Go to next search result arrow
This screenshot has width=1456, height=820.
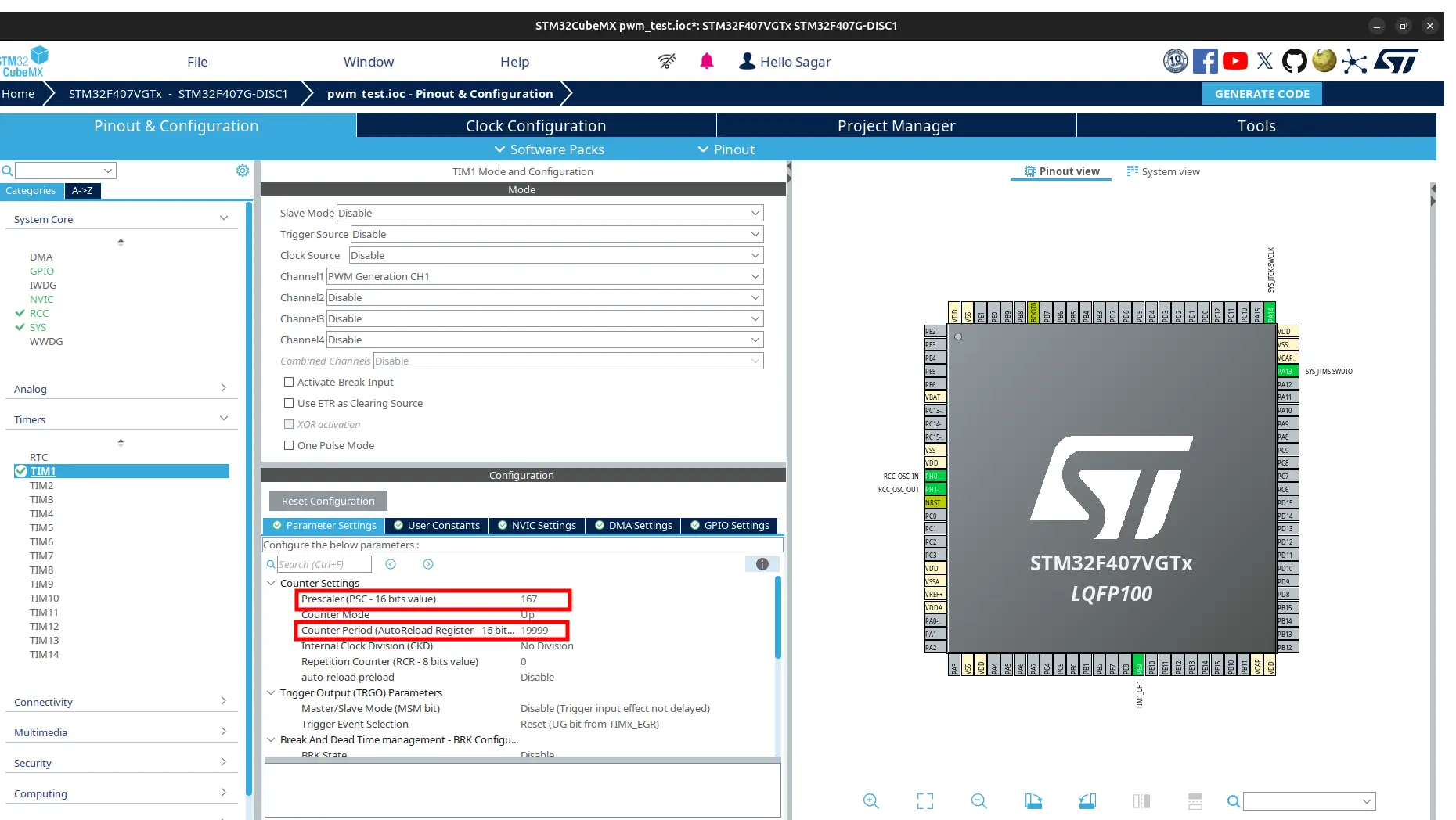[428, 564]
